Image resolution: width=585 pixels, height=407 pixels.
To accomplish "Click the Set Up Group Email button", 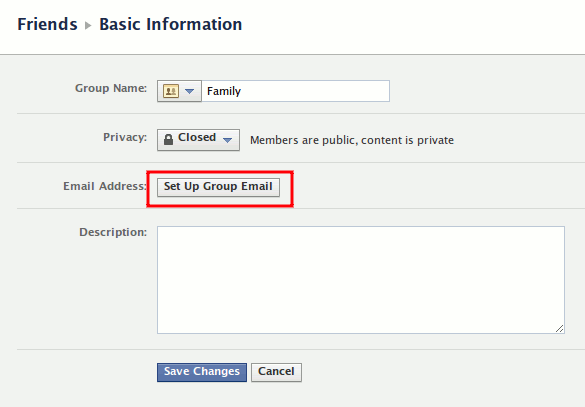I will click(x=218, y=187).
